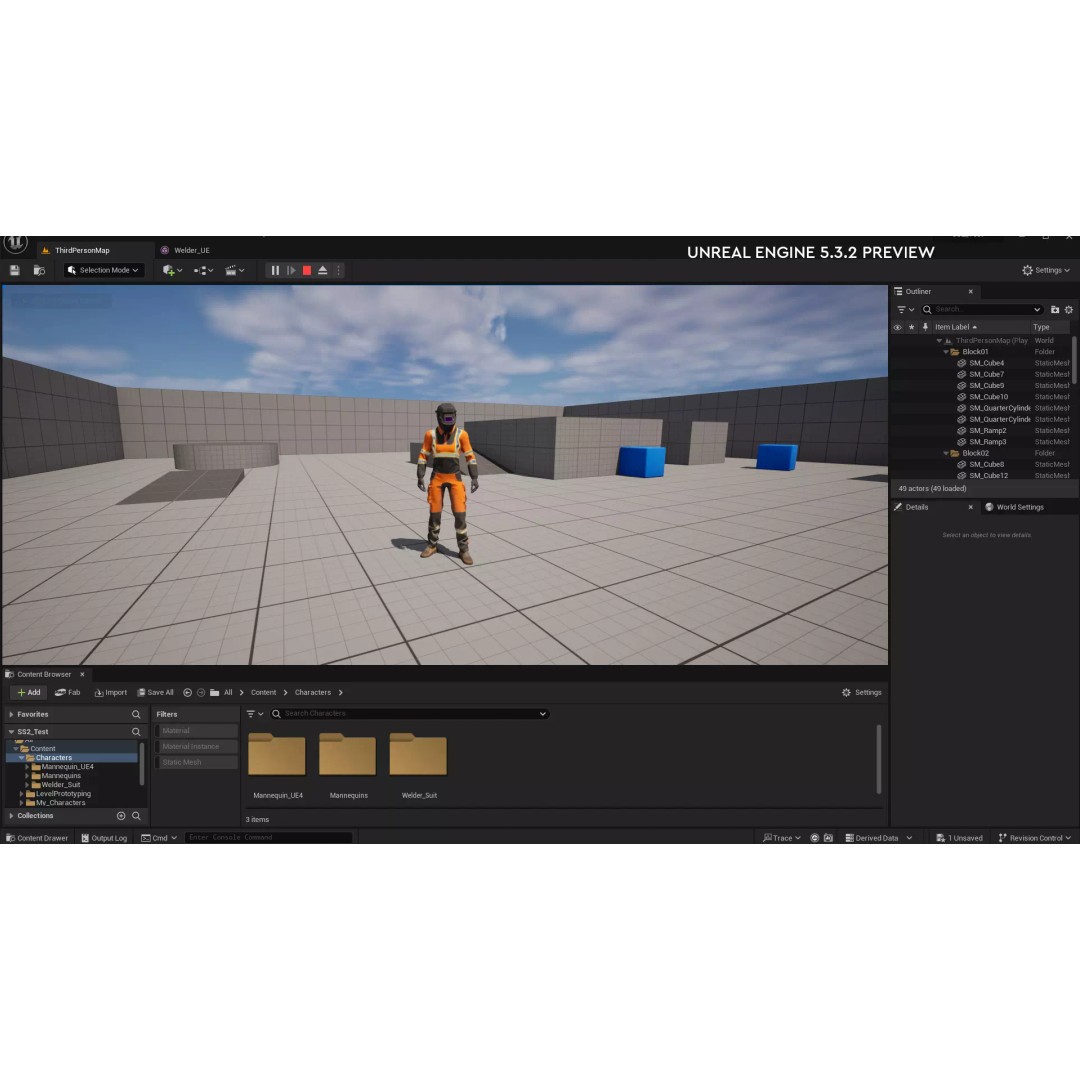Screen dimensions: 1080x1080
Task: Toggle the visibility eye column header
Action: coord(897,328)
